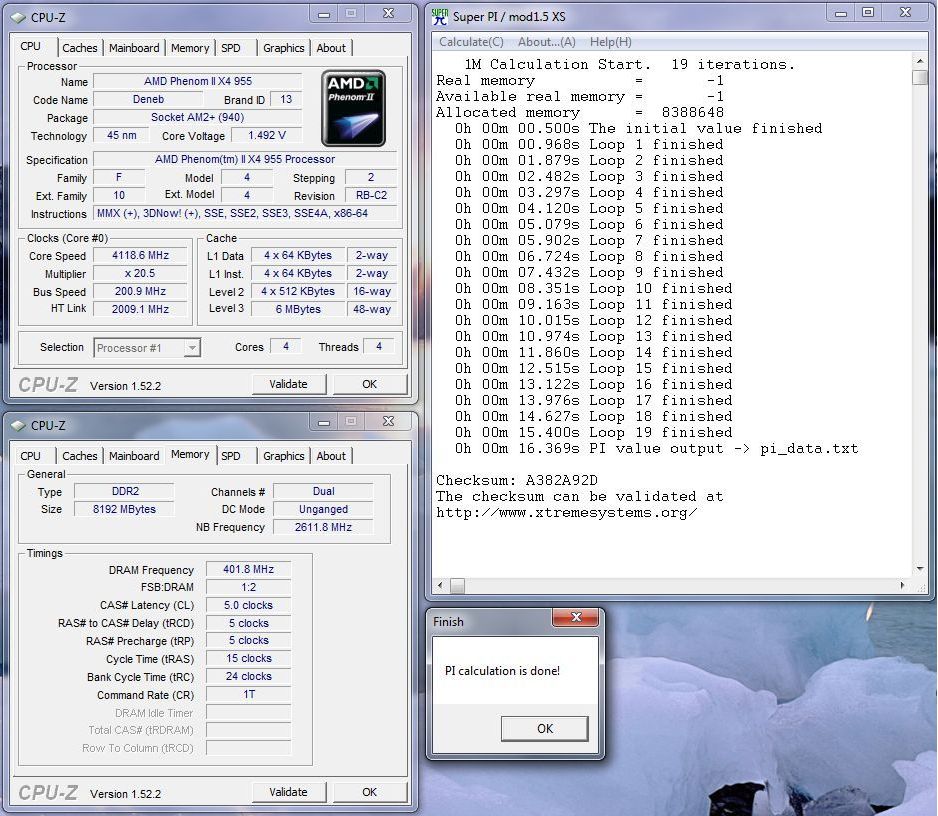Click the DRAM Frequency value 401.8 MHz
938x816 pixels.
coord(248,570)
